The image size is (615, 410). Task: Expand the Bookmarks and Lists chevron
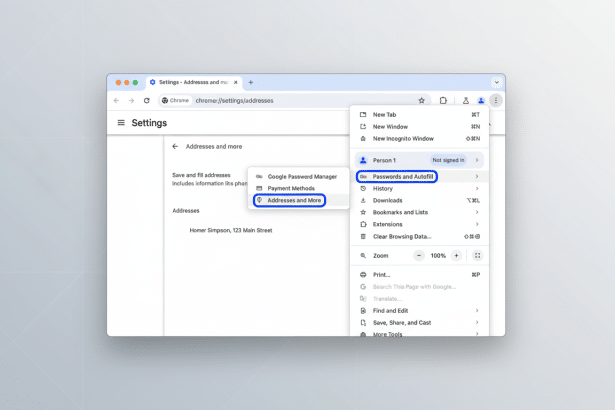point(477,212)
